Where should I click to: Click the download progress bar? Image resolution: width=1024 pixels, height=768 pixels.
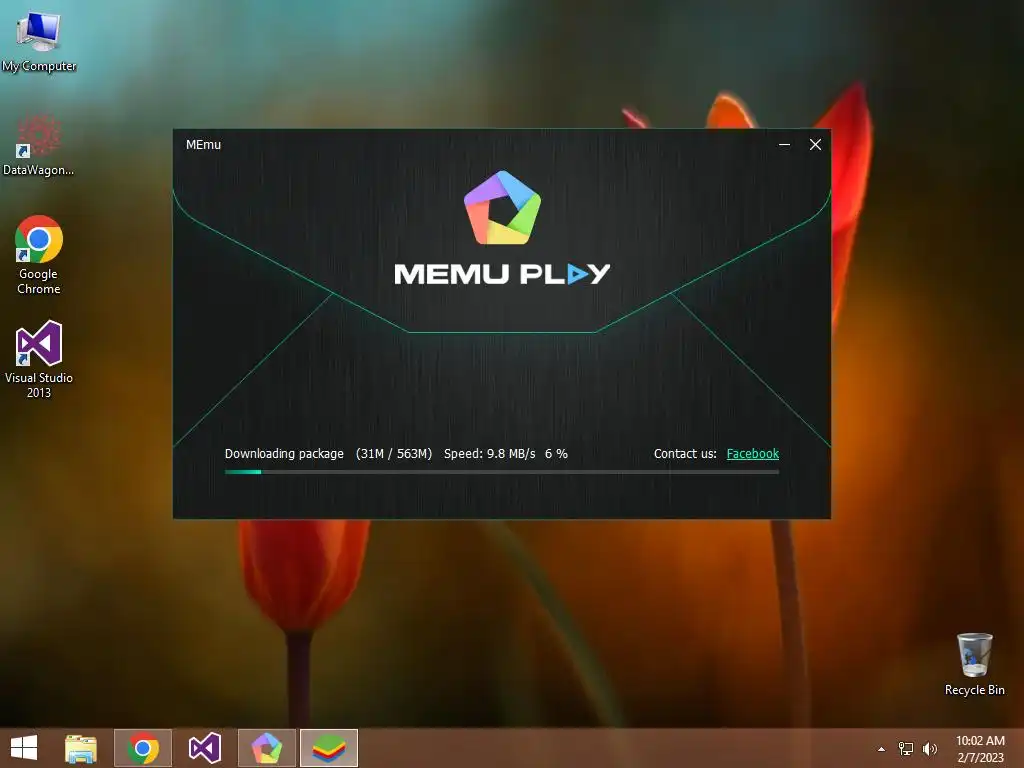[502, 472]
